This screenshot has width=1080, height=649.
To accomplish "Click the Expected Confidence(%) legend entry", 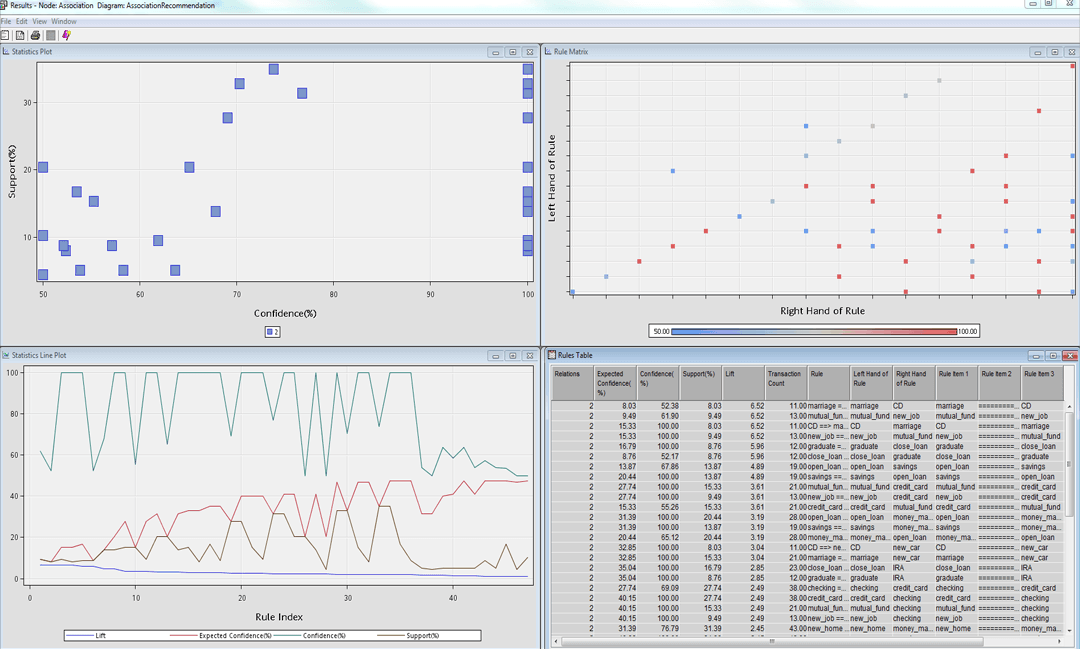I will pyautogui.click(x=220, y=636).
